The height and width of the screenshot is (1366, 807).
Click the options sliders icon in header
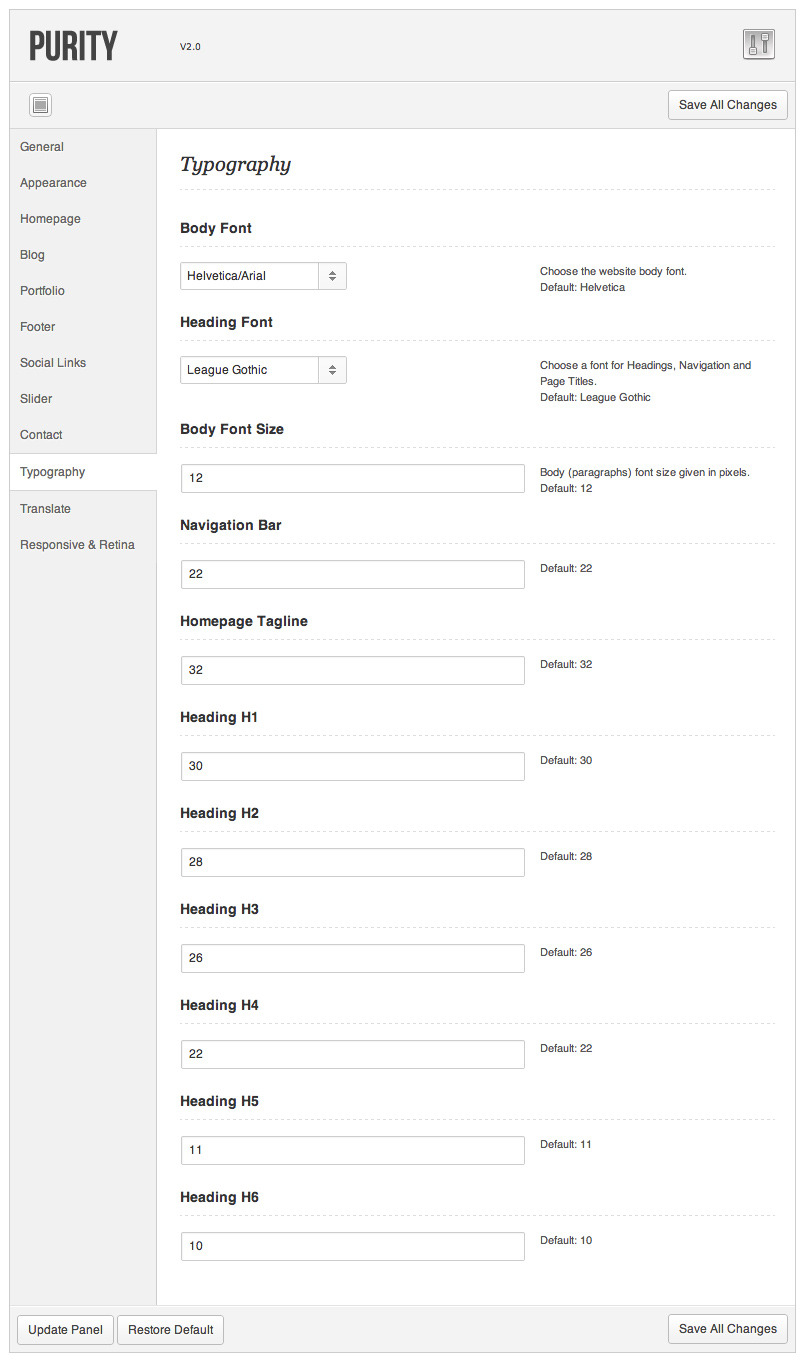click(759, 44)
